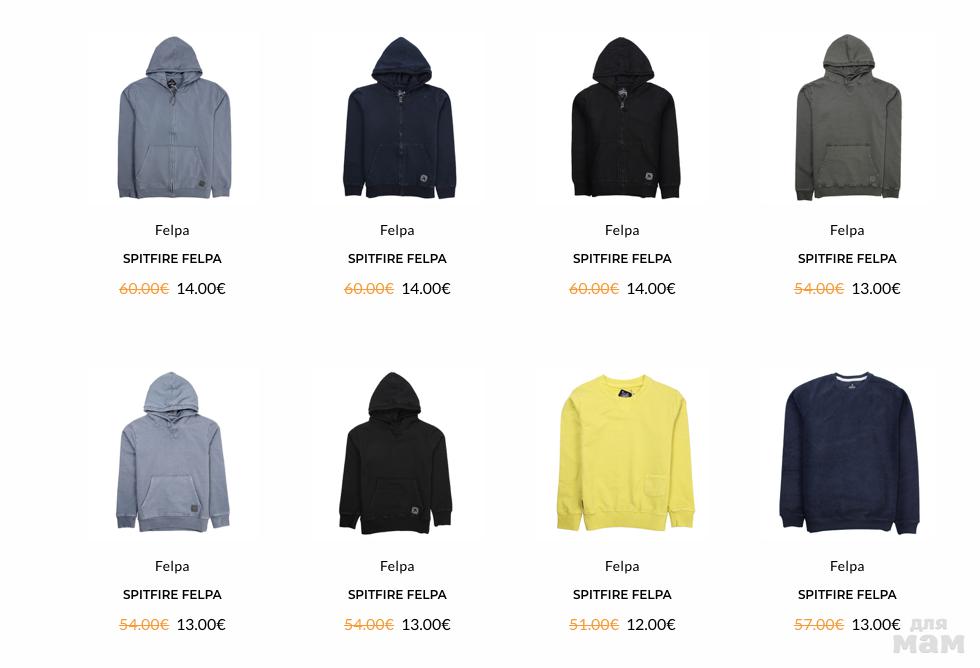Screen dimensions: 980x668
Task: Click the 12.00€ price of yellow sweatshirt
Action: (x=651, y=624)
